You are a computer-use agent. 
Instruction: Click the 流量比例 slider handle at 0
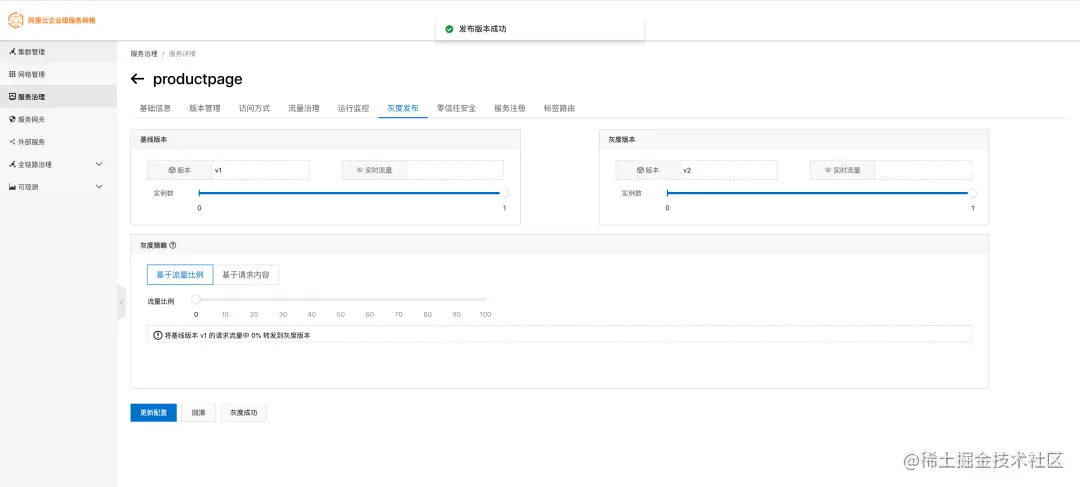196,299
